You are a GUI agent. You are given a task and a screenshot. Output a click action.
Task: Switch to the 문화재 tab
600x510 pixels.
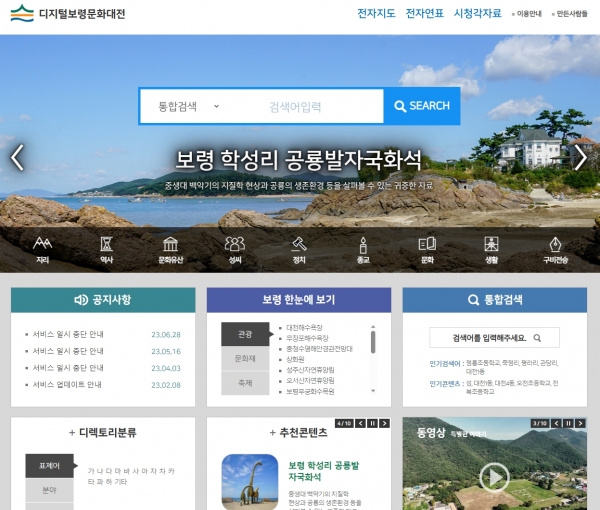point(245,358)
